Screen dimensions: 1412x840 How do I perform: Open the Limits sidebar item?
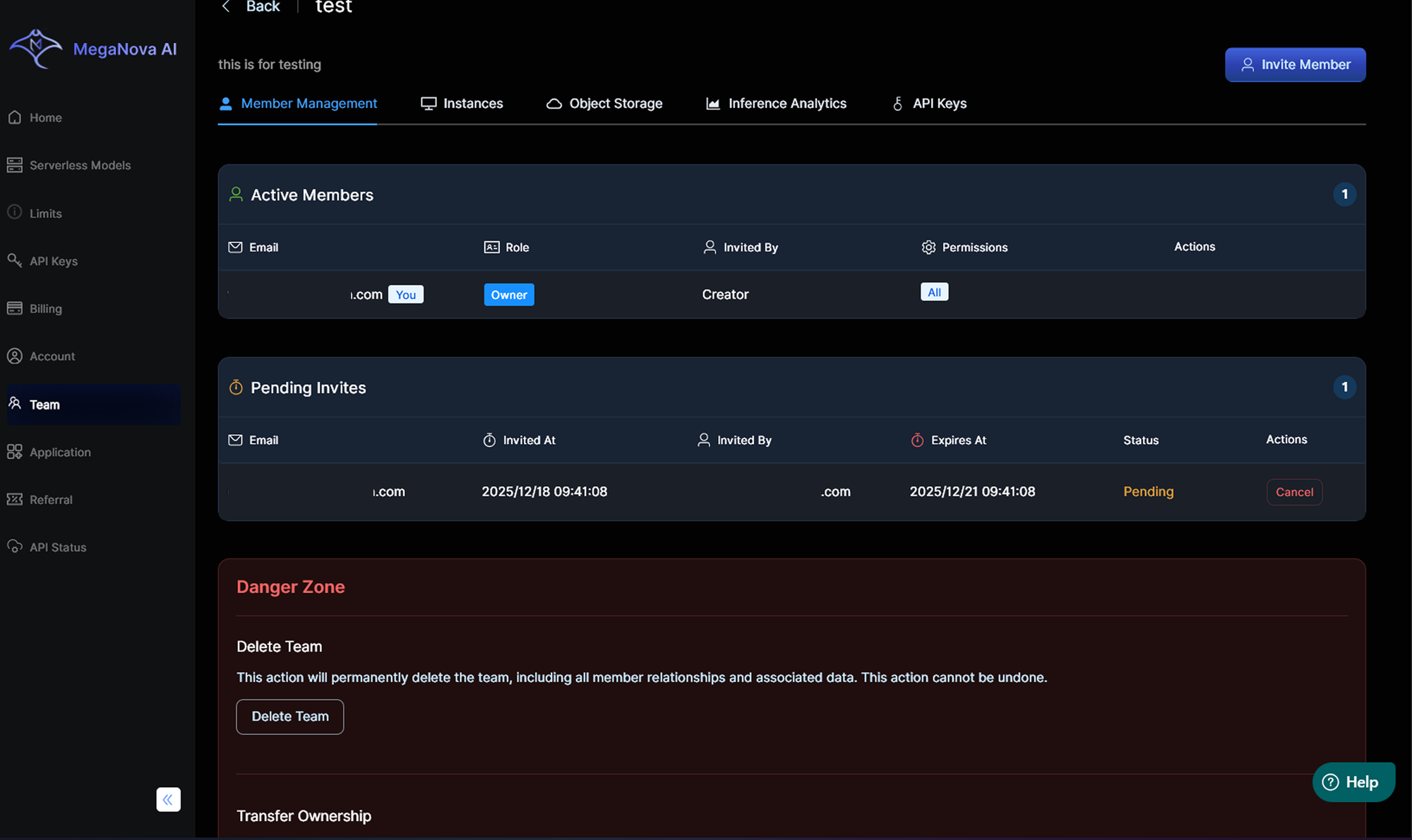45,213
